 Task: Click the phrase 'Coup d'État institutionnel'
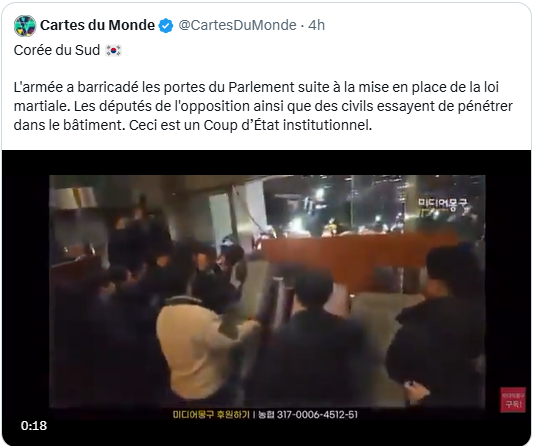pyautogui.click(x=288, y=125)
